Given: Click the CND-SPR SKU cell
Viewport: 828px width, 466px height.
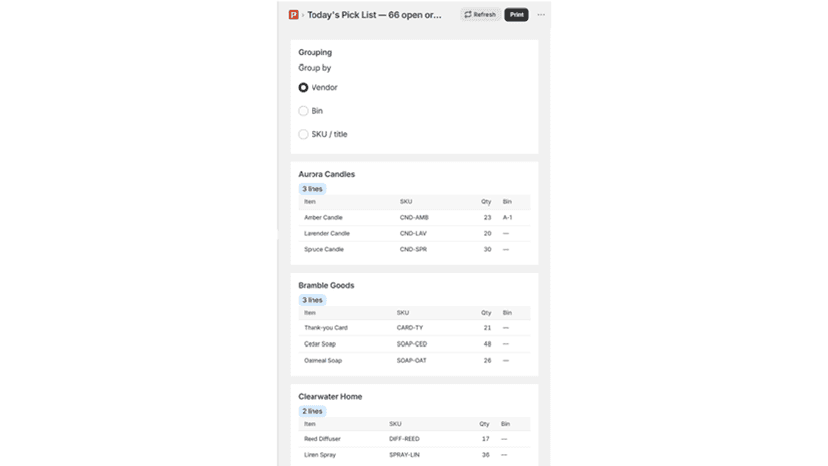Looking at the screenshot, I should click(x=413, y=249).
